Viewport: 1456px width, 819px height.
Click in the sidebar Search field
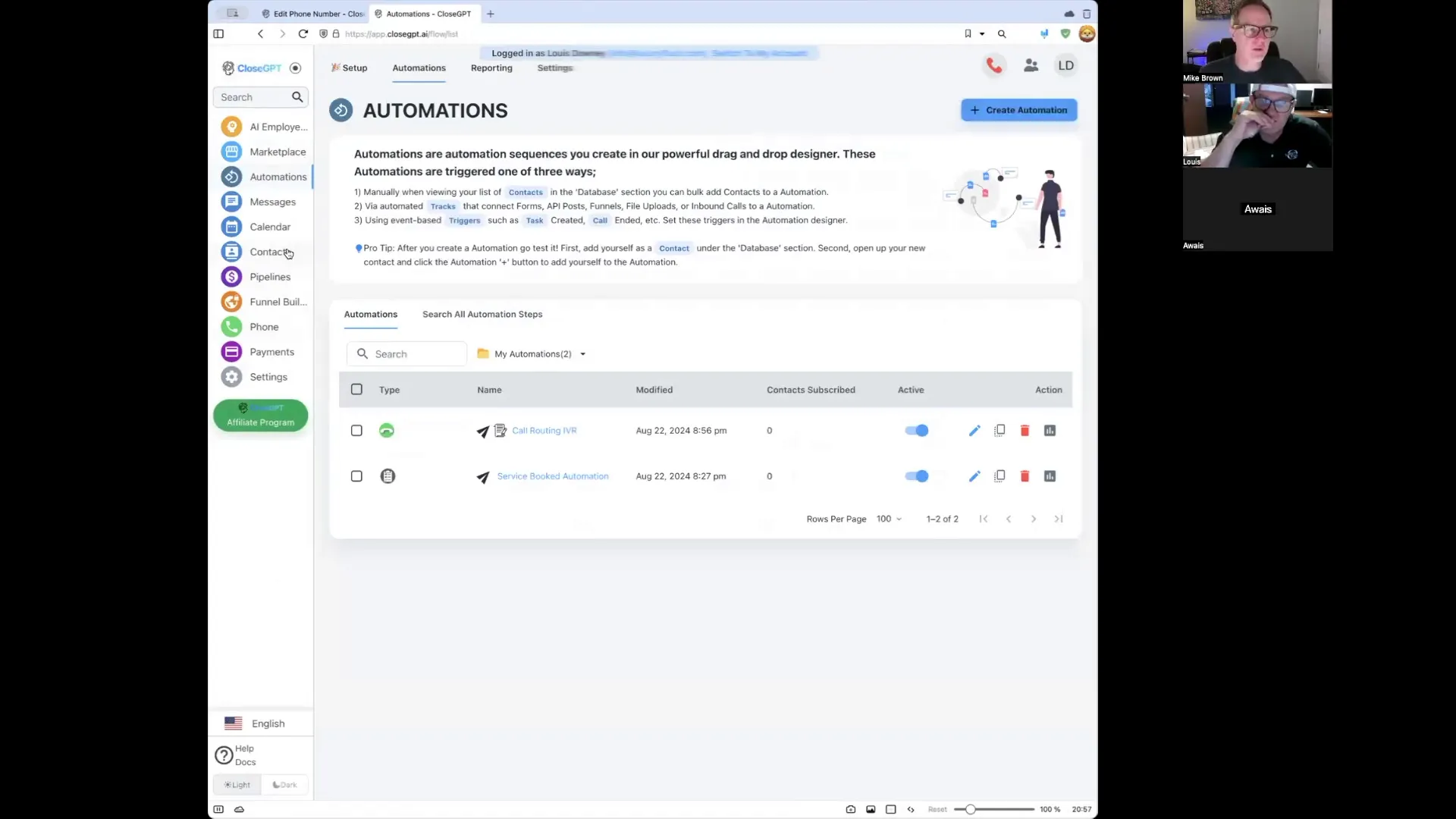[260, 97]
